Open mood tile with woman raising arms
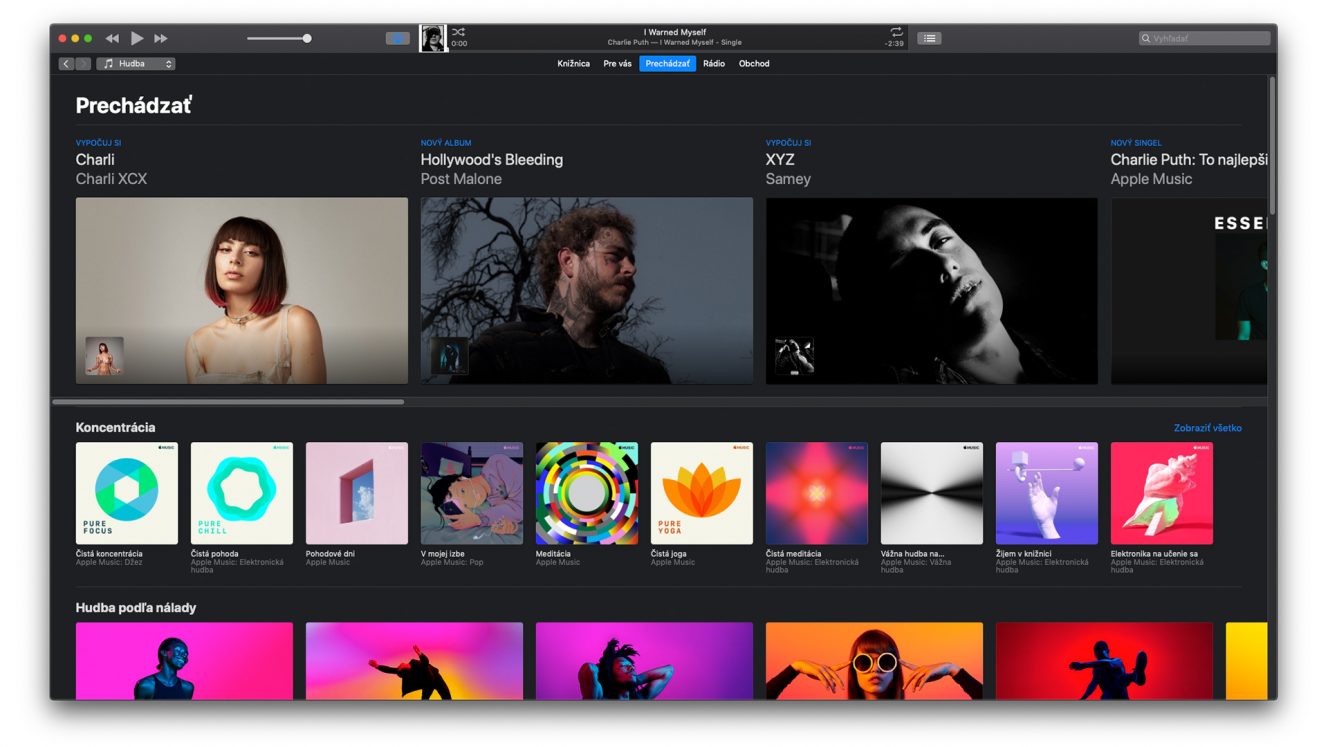 click(645, 661)
